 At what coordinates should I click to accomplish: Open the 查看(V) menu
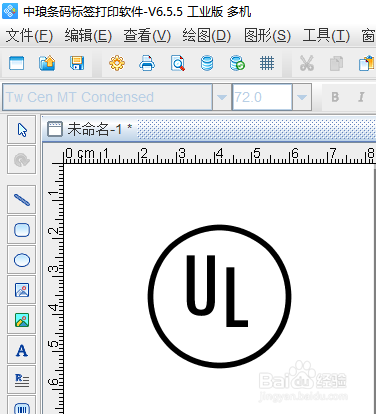pos(147,36)
